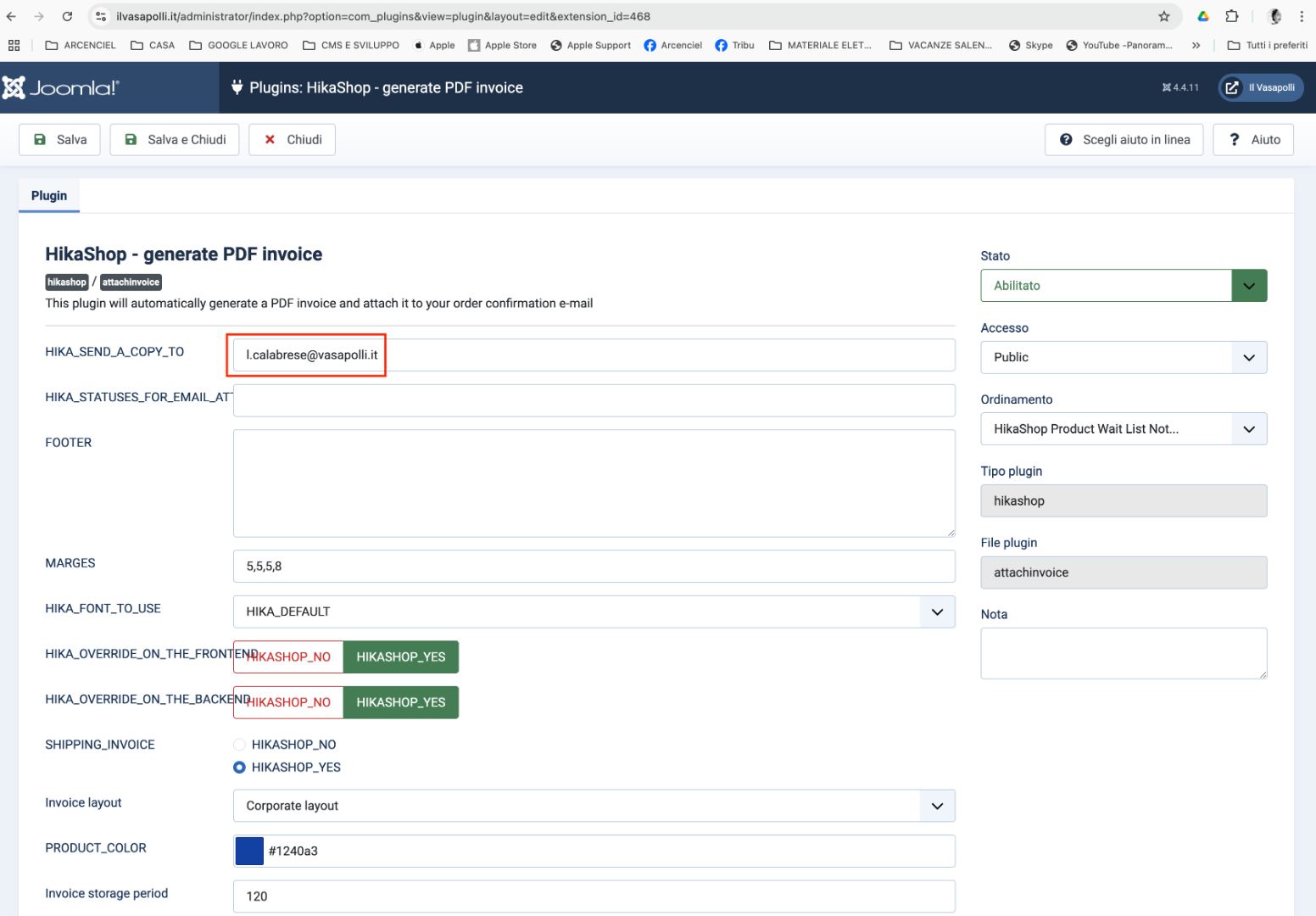Image resolution: width=1316 pixels, height=916 pixels.
Task: Open the MATERIALE ELET... bookmarks folder
Action: [x=821, y=45]
